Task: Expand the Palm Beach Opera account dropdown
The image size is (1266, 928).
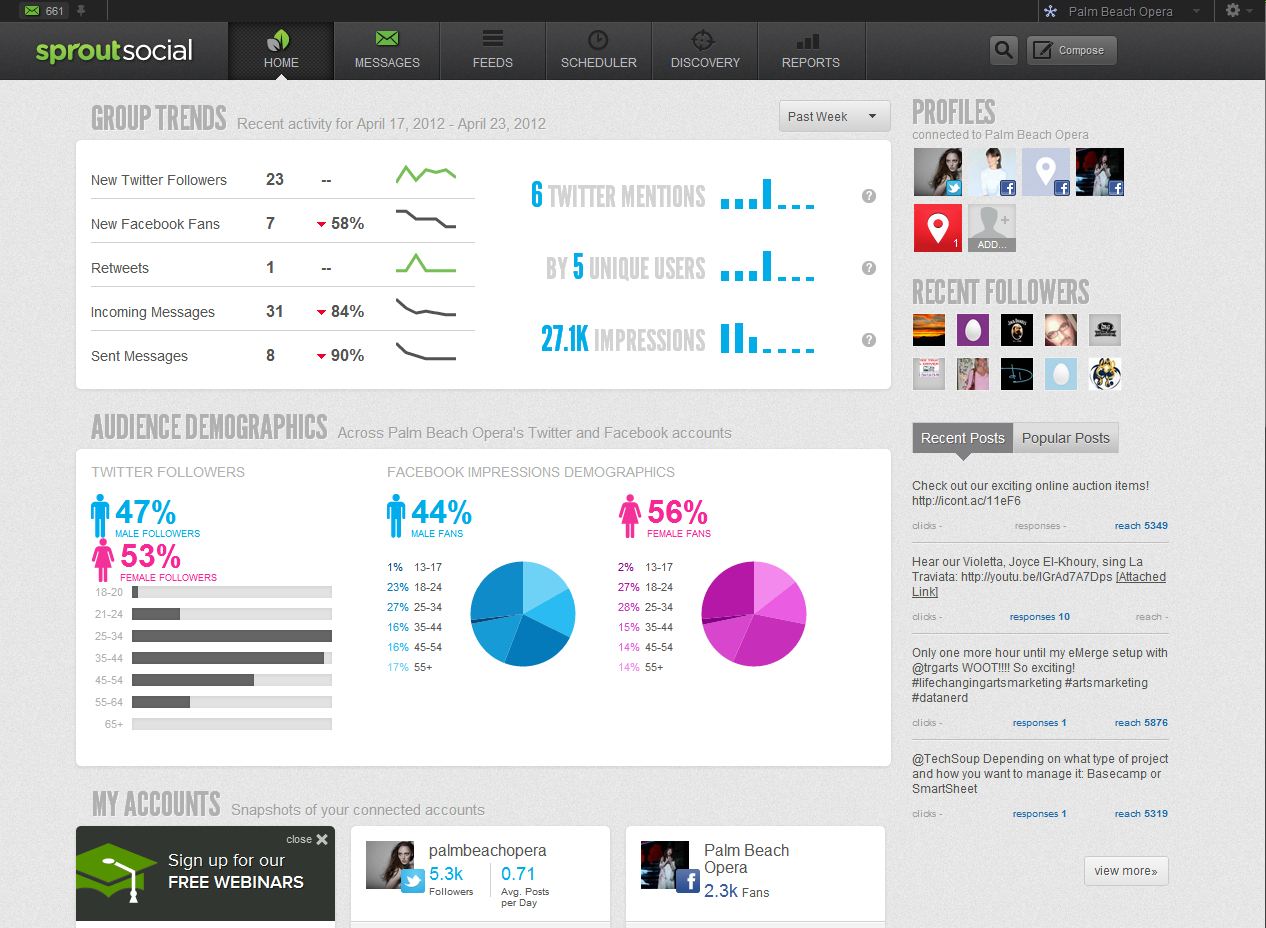Action: [x=1120, y=12]
